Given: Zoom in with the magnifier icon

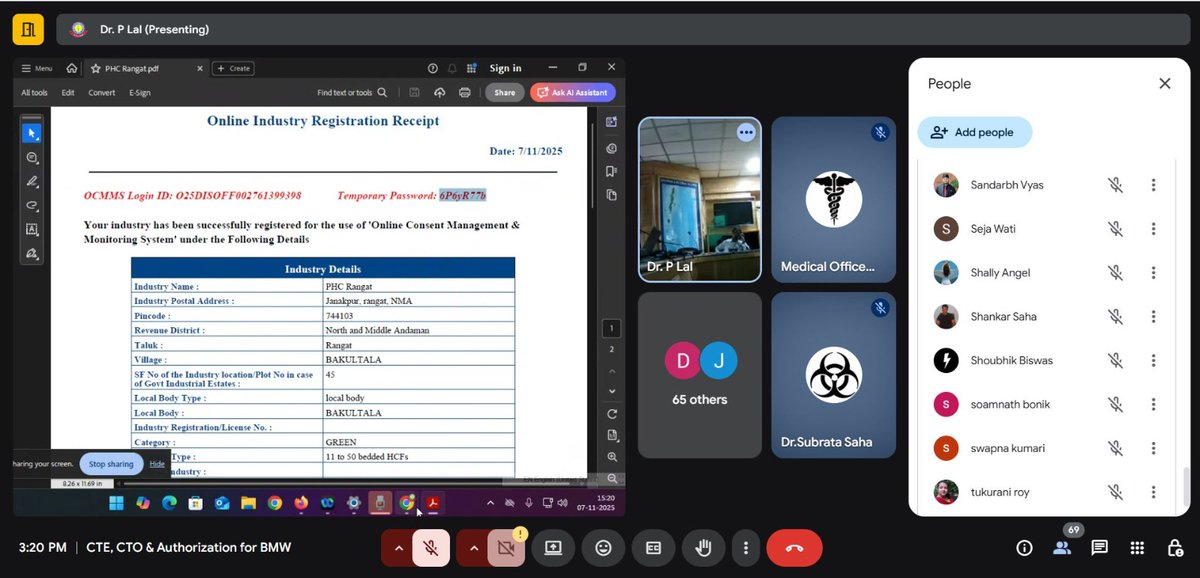Looking at the screenshot, I should 612,458.
